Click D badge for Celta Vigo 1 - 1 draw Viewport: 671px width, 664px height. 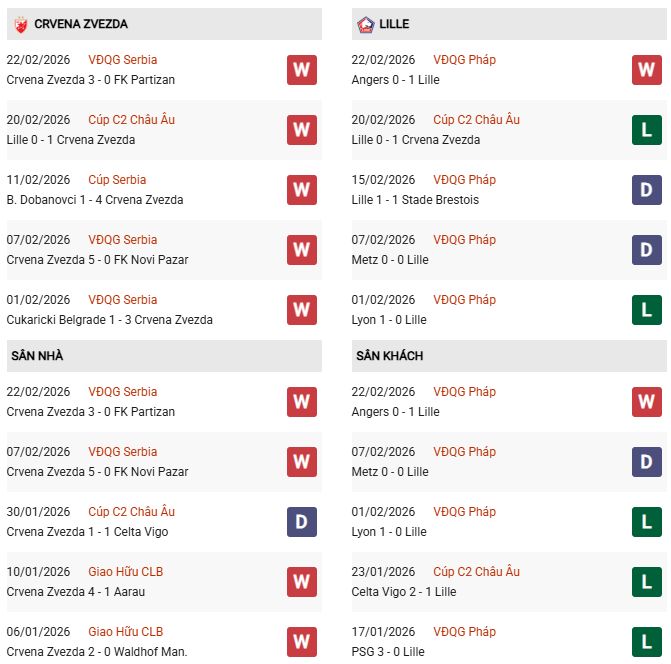[301, 522]
